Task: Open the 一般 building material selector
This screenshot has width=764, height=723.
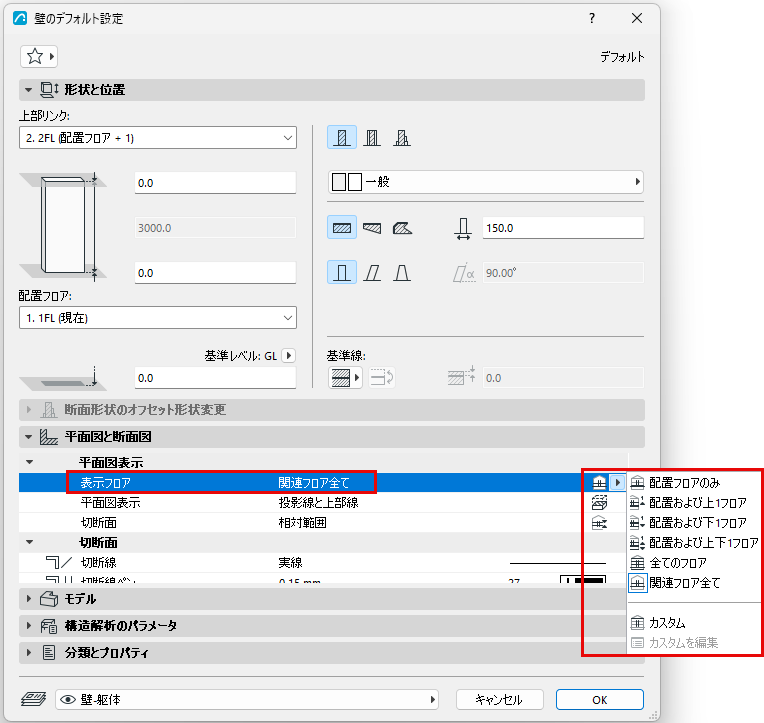Action: (486, 182)
